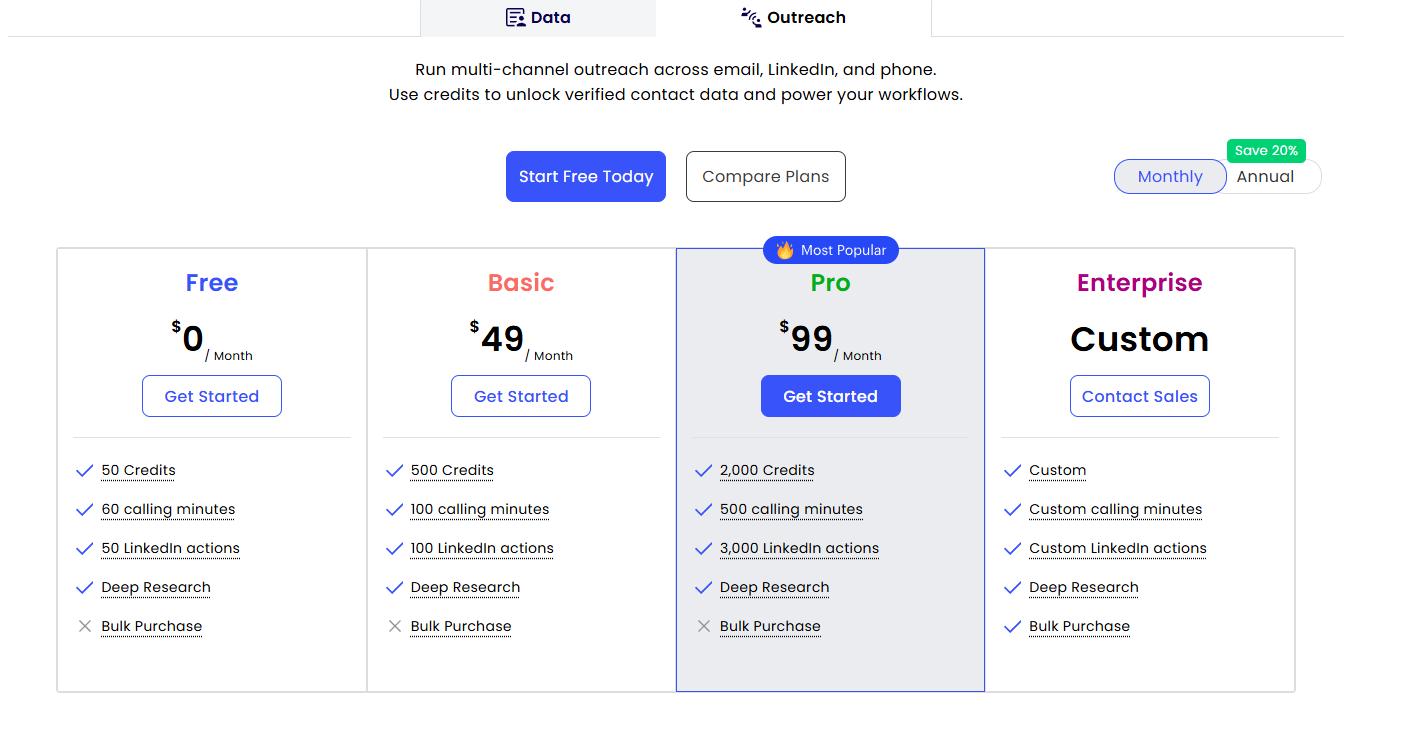1416x733 pixels.
Task: Click Deep Research link in Enterprise column
Action: click(1084, 587)
